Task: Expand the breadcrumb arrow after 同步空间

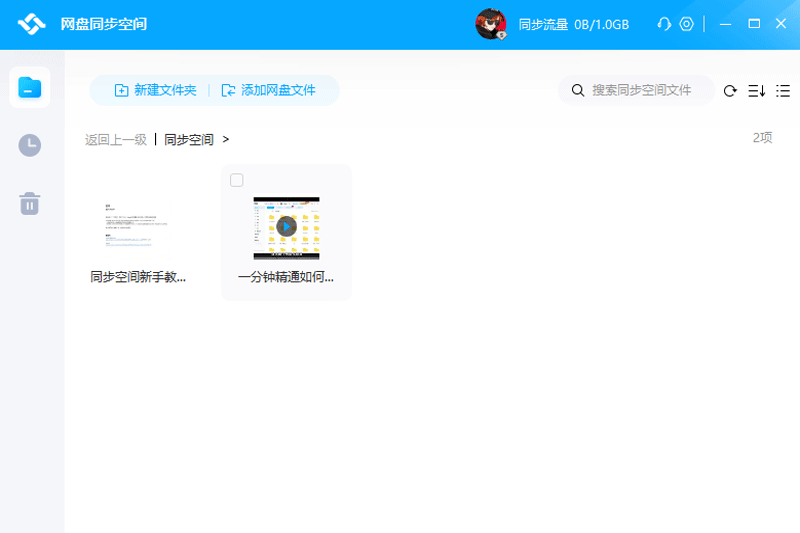Action: (226, 140)
